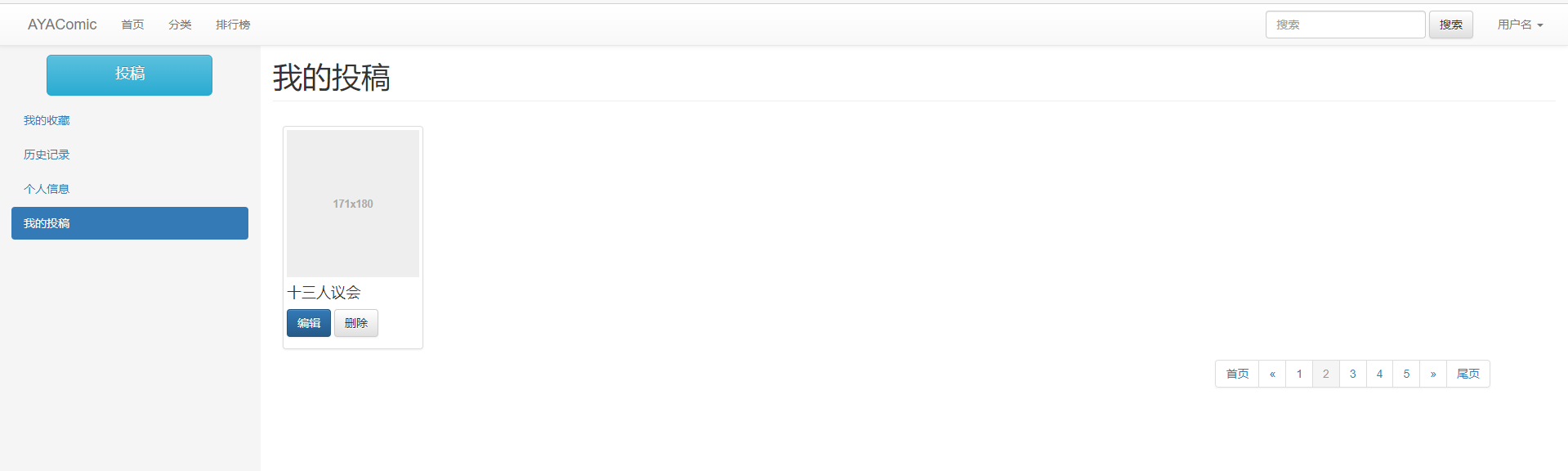Select 历史记录 in the sidebar
Screen dimensions: 1568x471
pyautogui.click(x=47, y=155)
